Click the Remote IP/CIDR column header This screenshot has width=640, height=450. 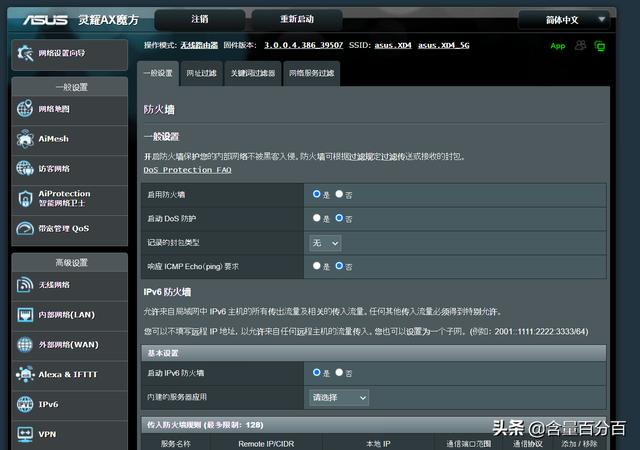(266, 443)
